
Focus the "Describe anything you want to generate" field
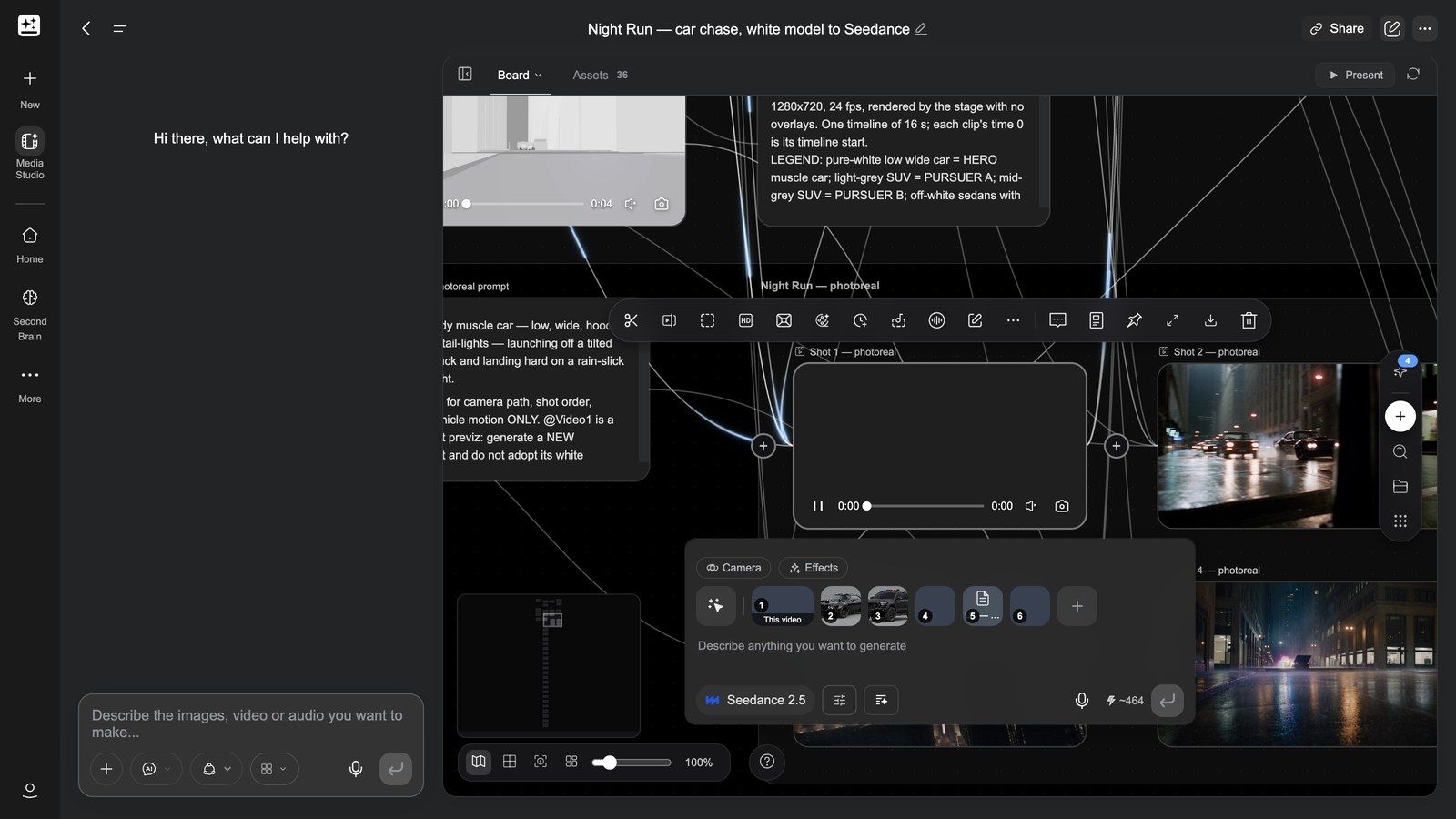click(x=939, y=646)
